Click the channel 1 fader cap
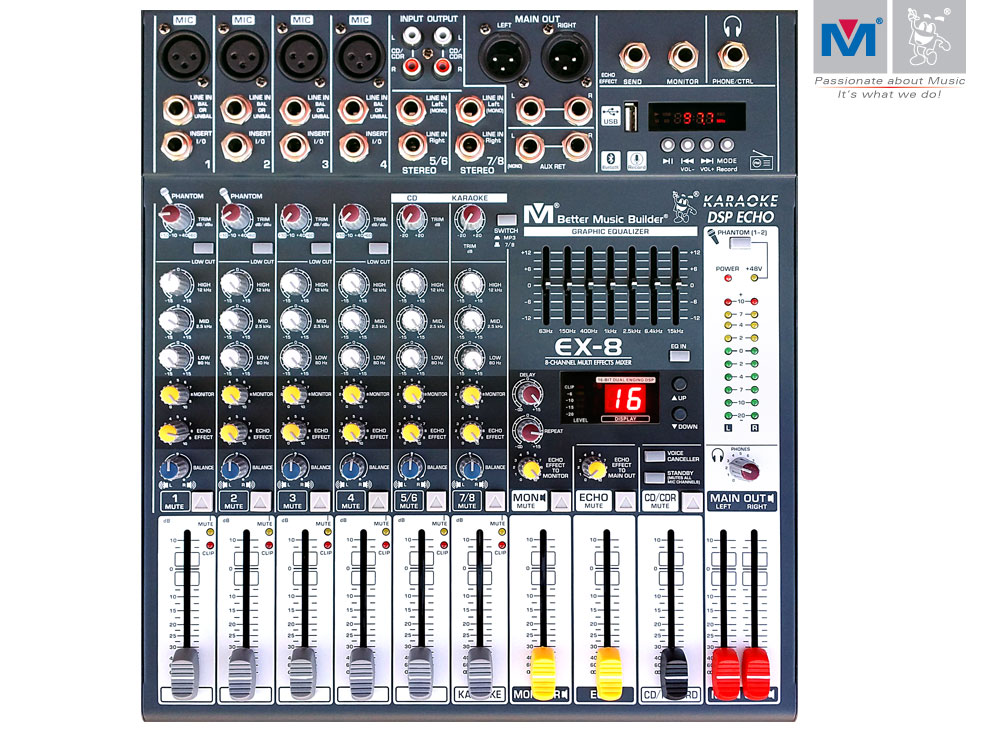The image size is (1000, 732). 185,673
